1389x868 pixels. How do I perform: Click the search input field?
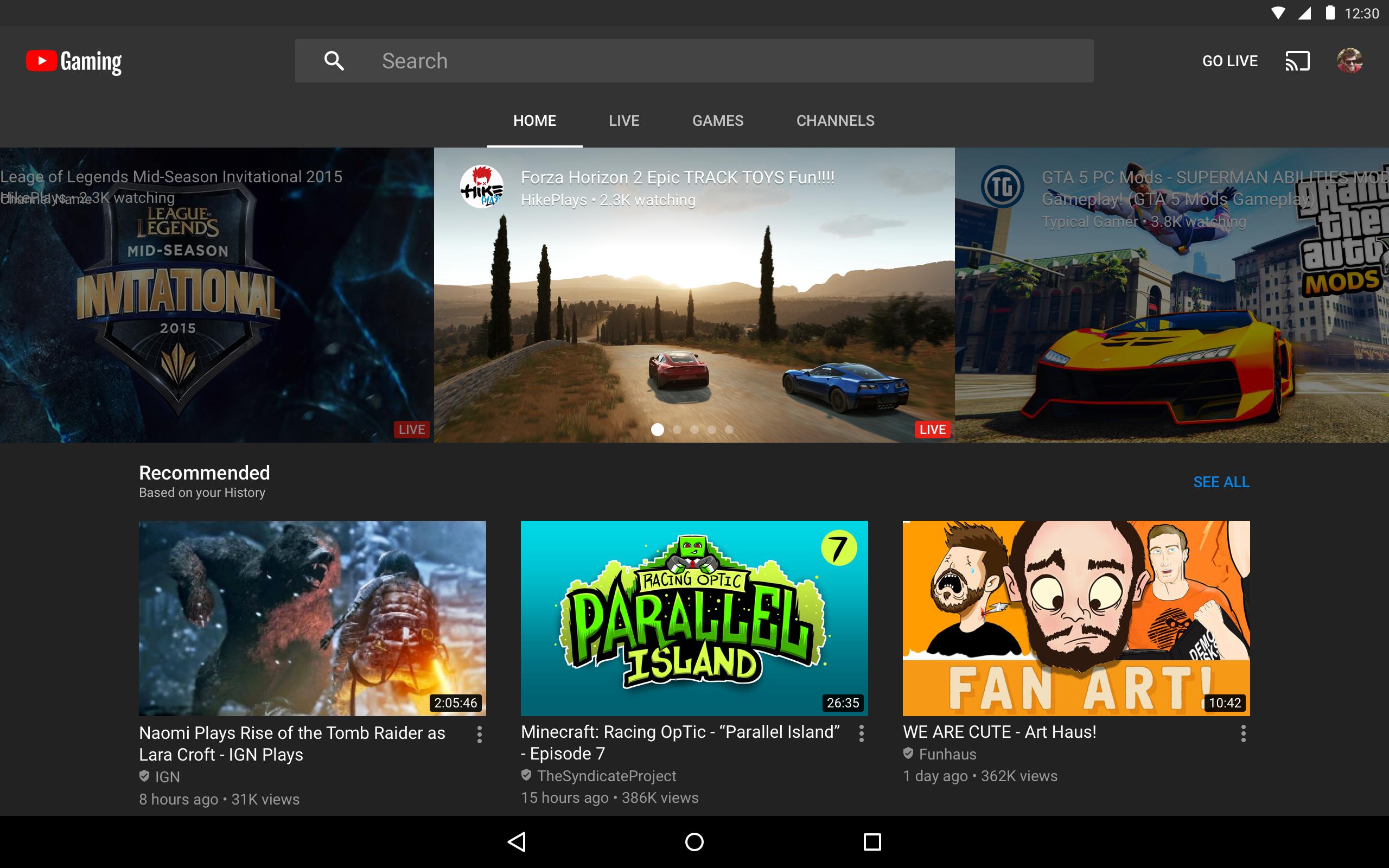(693, 61)
